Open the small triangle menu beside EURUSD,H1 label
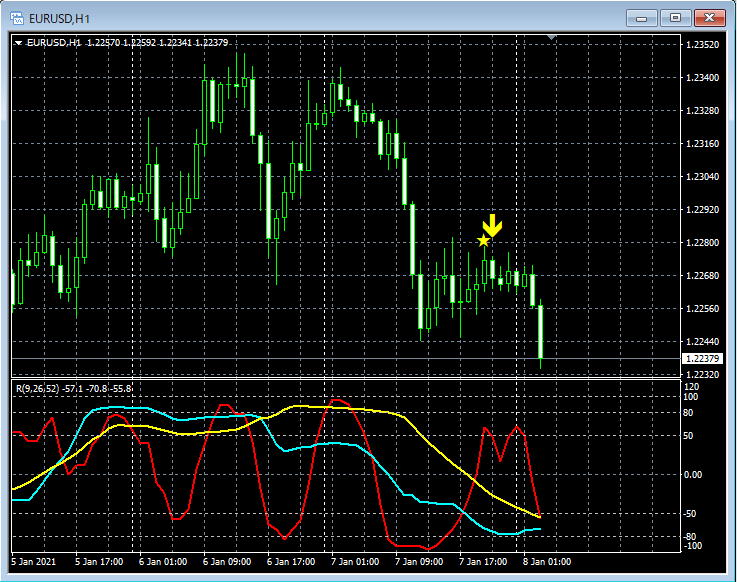This screenshot has width=738, height=582. [18, 43]
